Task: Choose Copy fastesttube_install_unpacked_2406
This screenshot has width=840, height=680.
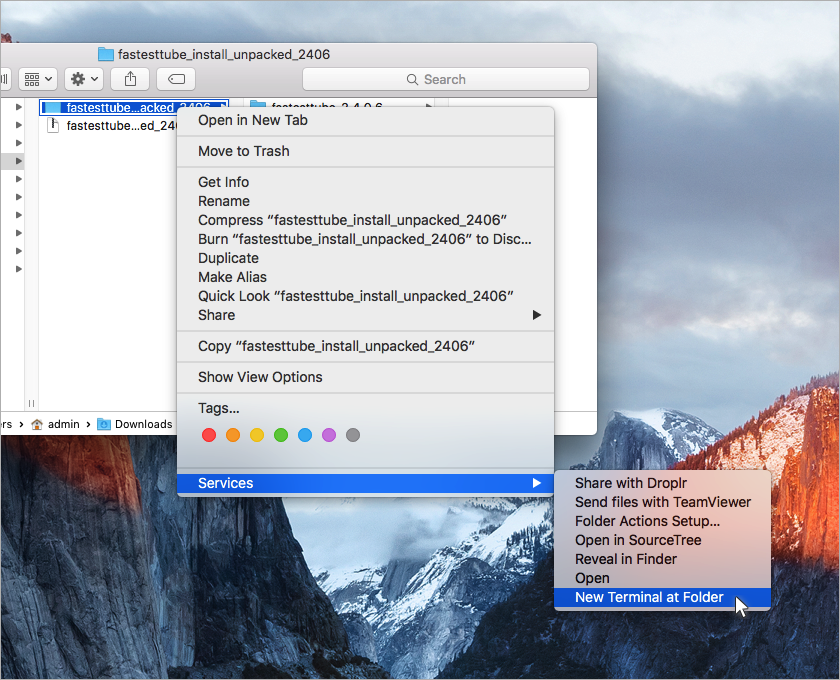Action: pos(365,346)
